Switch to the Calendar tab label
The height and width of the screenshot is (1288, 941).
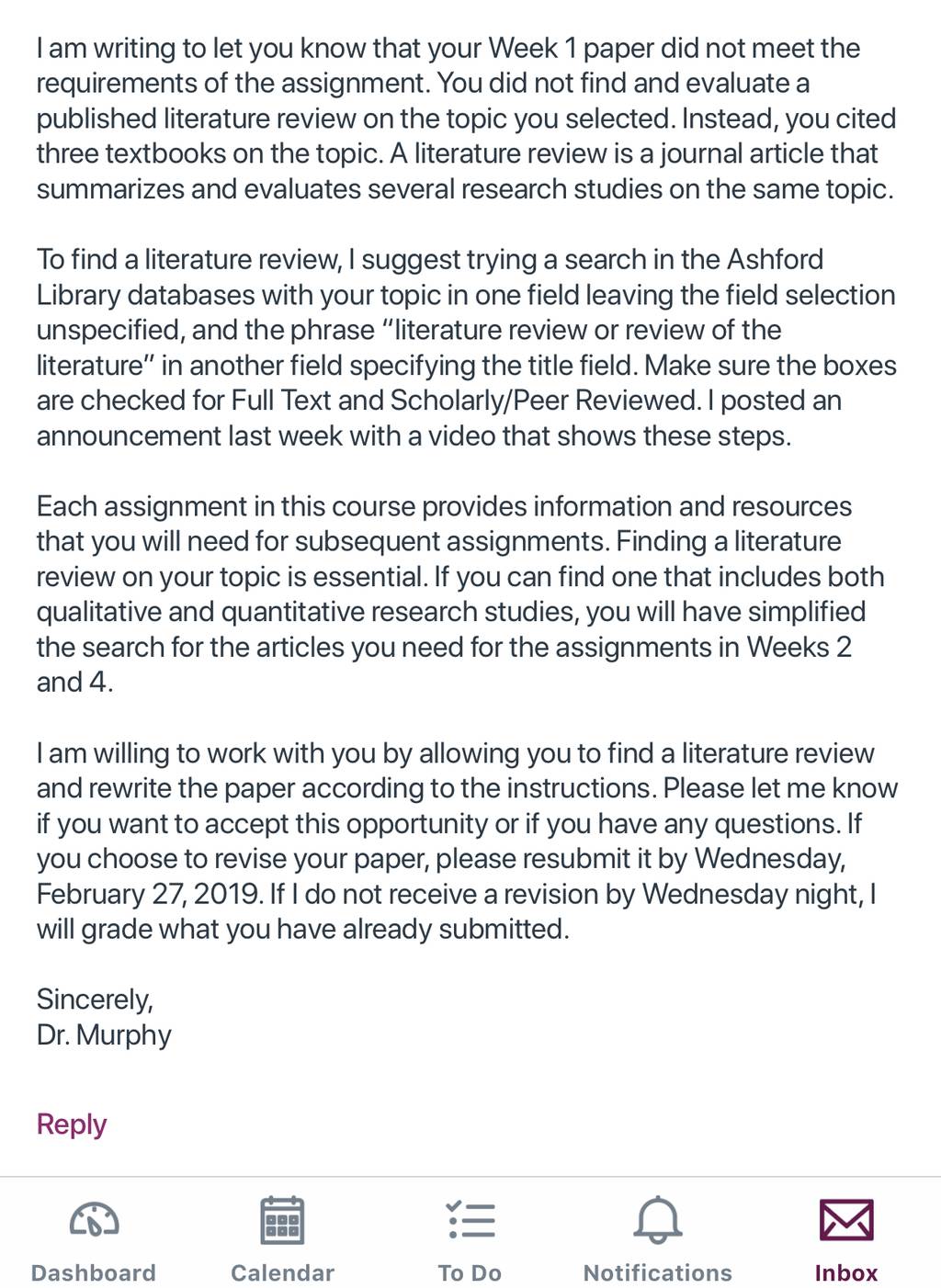coord(282,1272)
